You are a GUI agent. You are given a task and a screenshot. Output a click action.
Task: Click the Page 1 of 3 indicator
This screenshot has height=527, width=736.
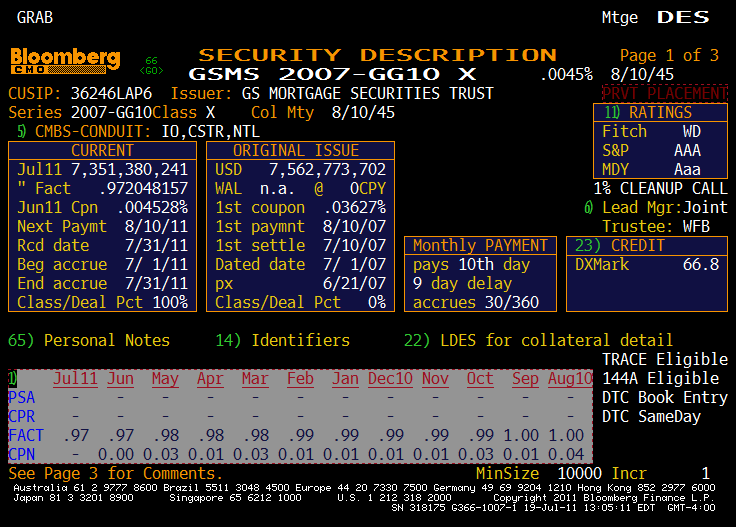(x=669, y=55)
